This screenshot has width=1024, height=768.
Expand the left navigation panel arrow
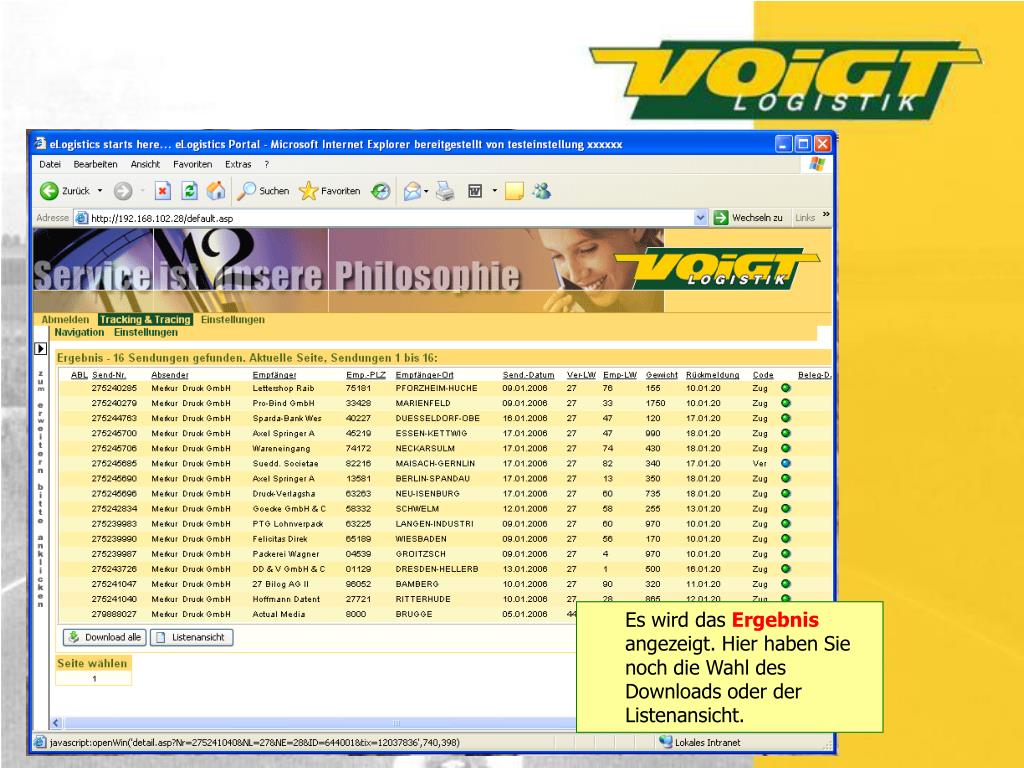point(40,349)
